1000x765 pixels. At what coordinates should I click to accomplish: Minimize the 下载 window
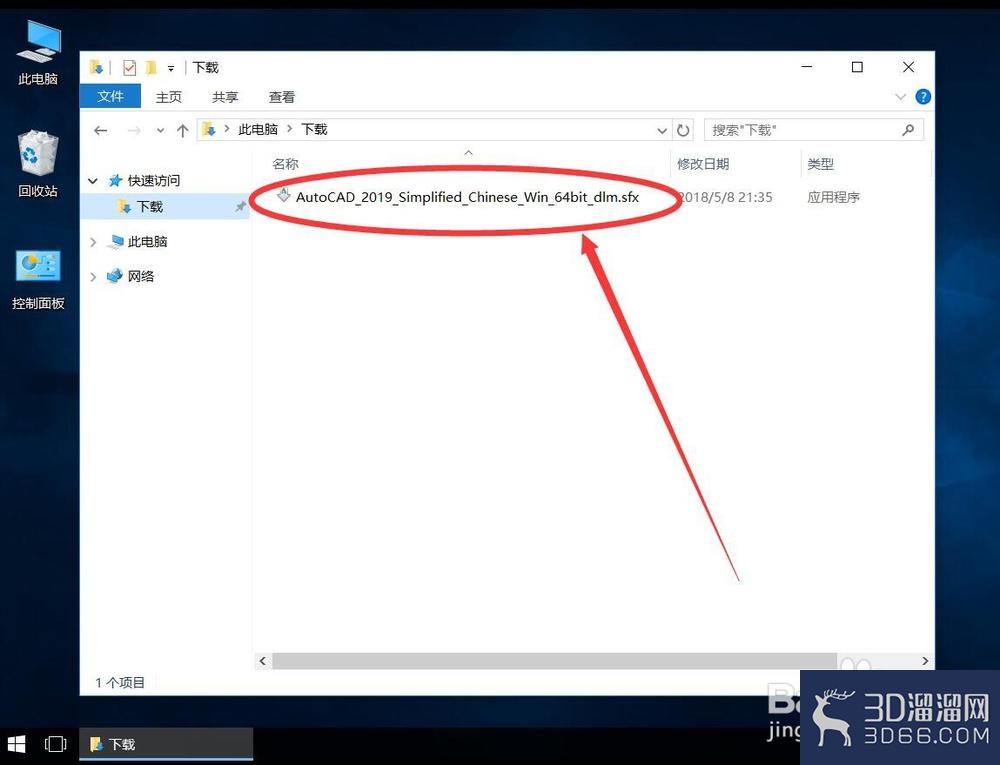[x=807, y=66]
